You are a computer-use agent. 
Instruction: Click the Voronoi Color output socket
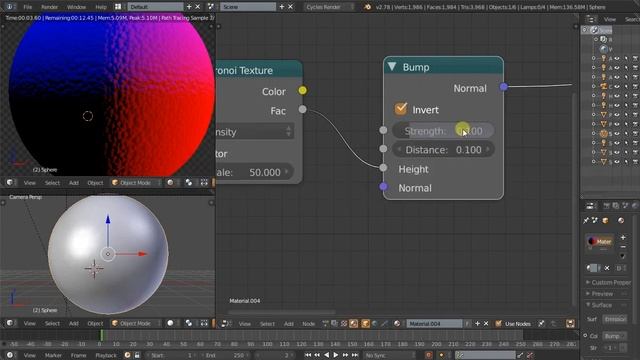click(x=302, y=90)
